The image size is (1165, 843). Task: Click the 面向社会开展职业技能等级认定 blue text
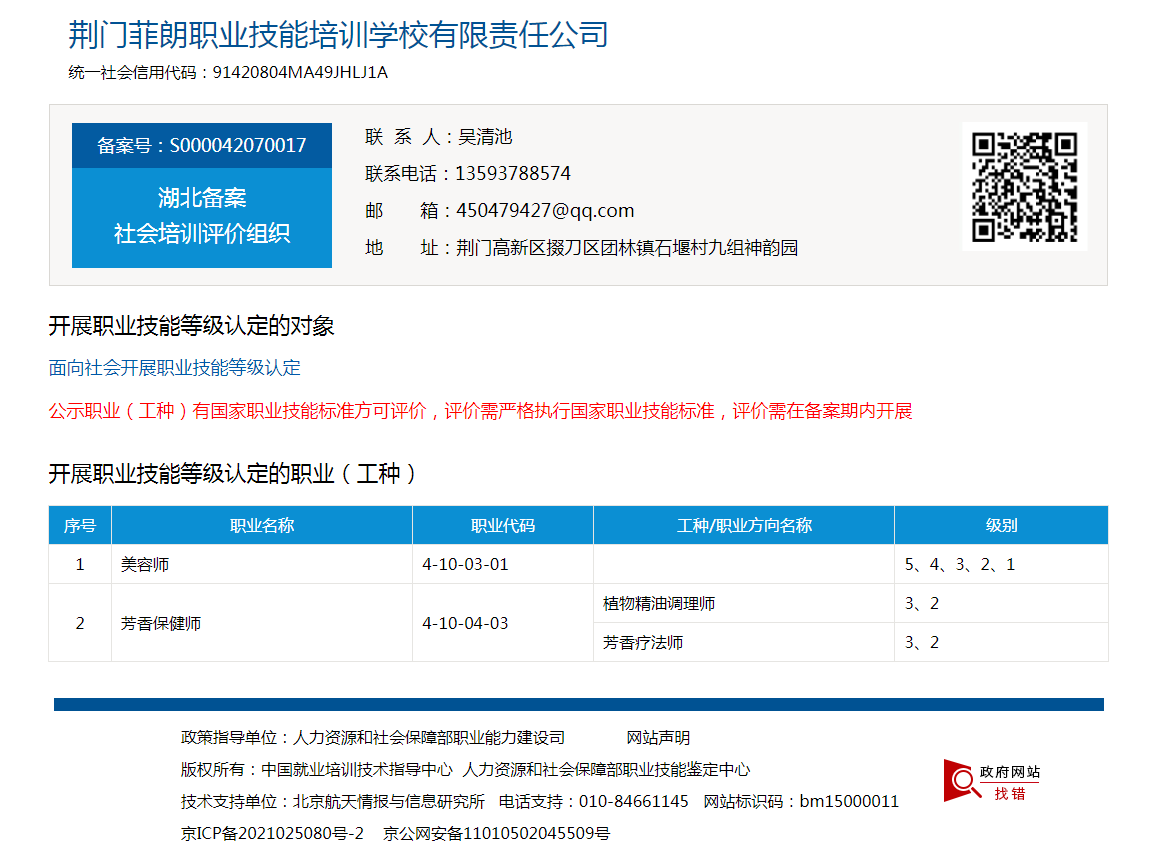coord(175,367)
